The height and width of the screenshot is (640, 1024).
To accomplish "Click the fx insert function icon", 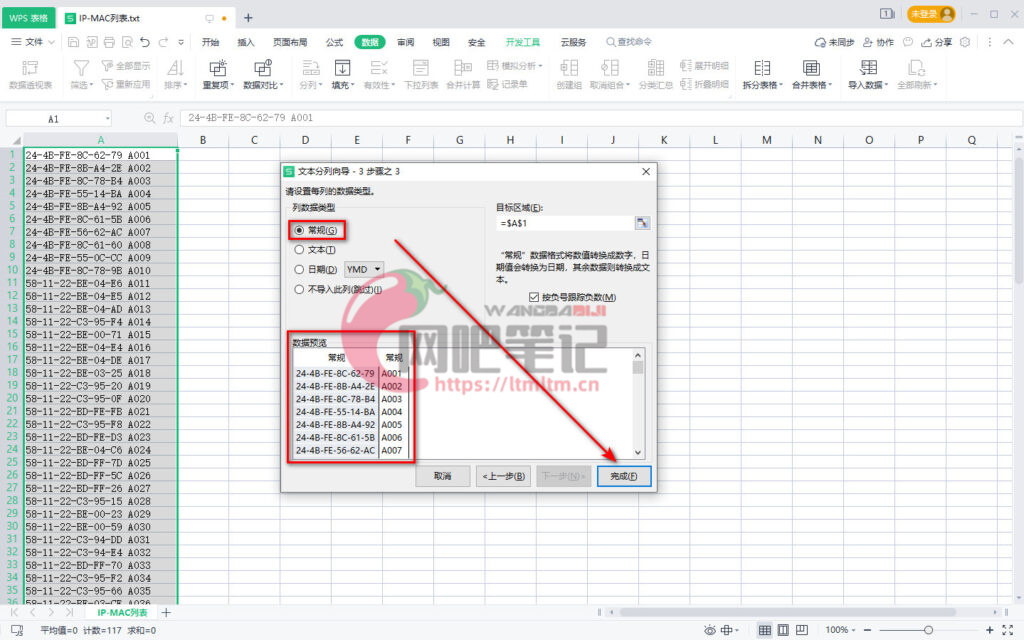I will coord(168,118).
